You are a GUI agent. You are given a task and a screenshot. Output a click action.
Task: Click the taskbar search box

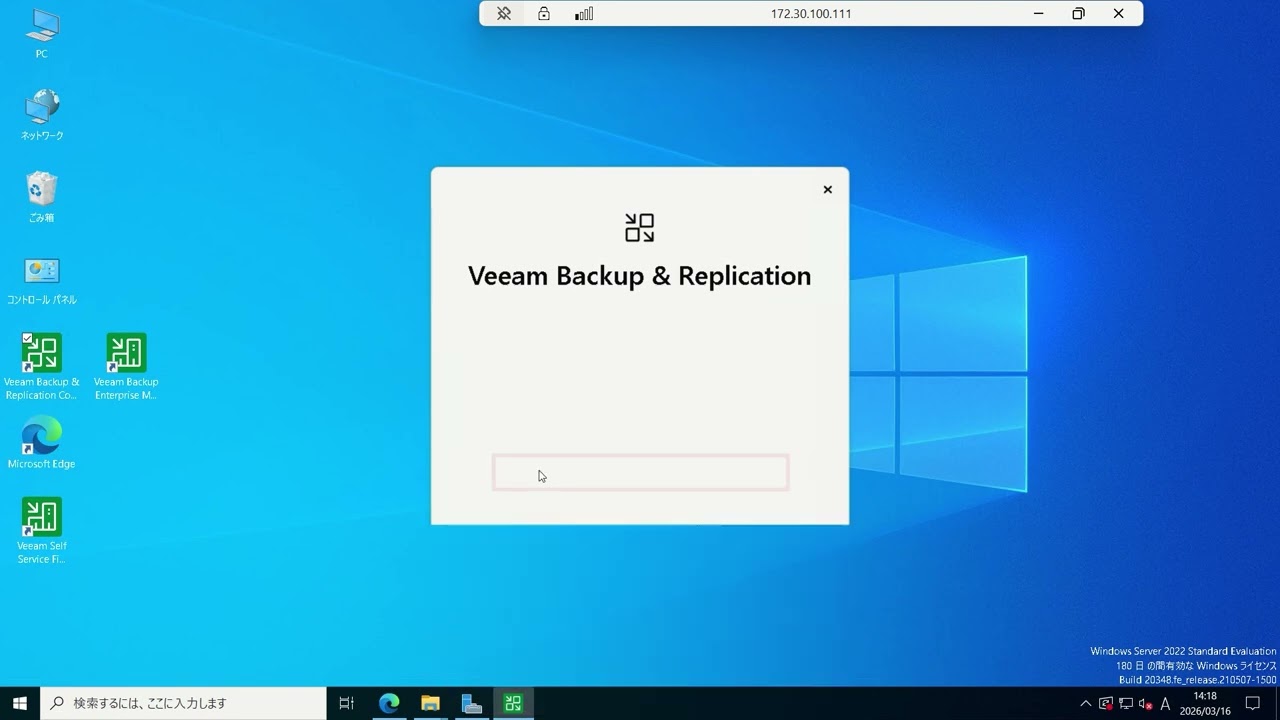[x=183, y=703]
